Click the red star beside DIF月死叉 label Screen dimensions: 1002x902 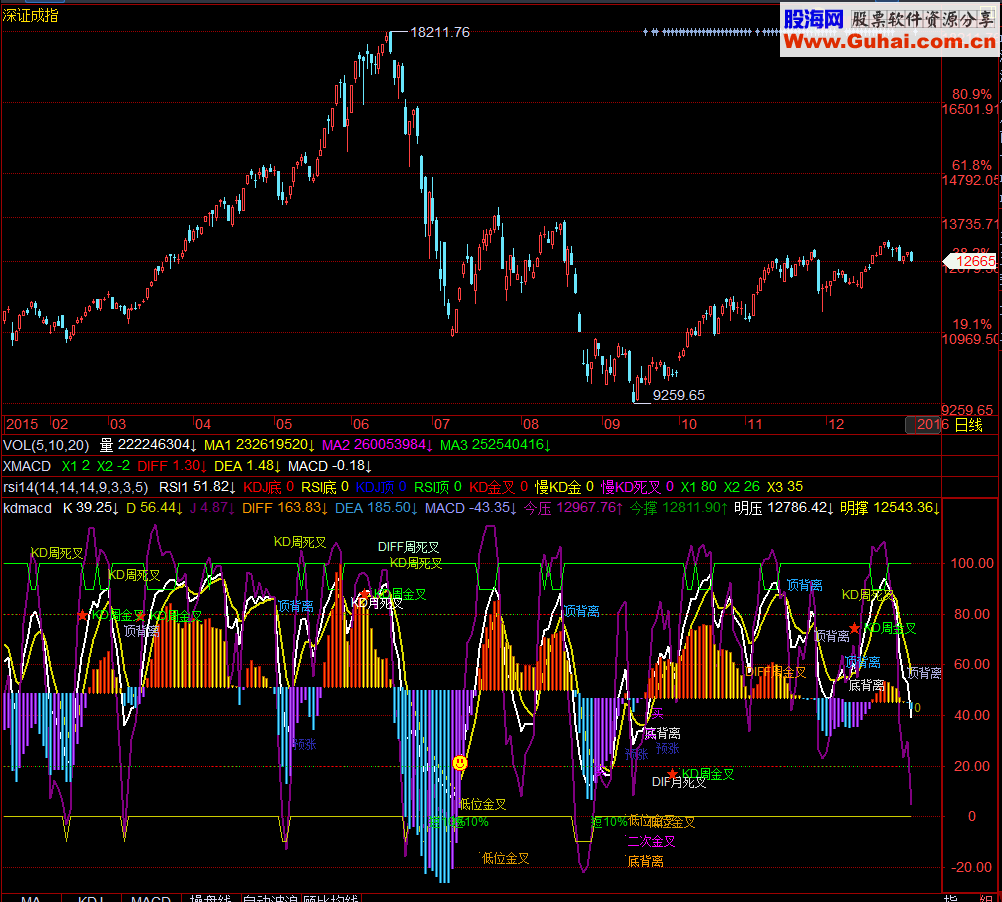[x=672, y=774]
